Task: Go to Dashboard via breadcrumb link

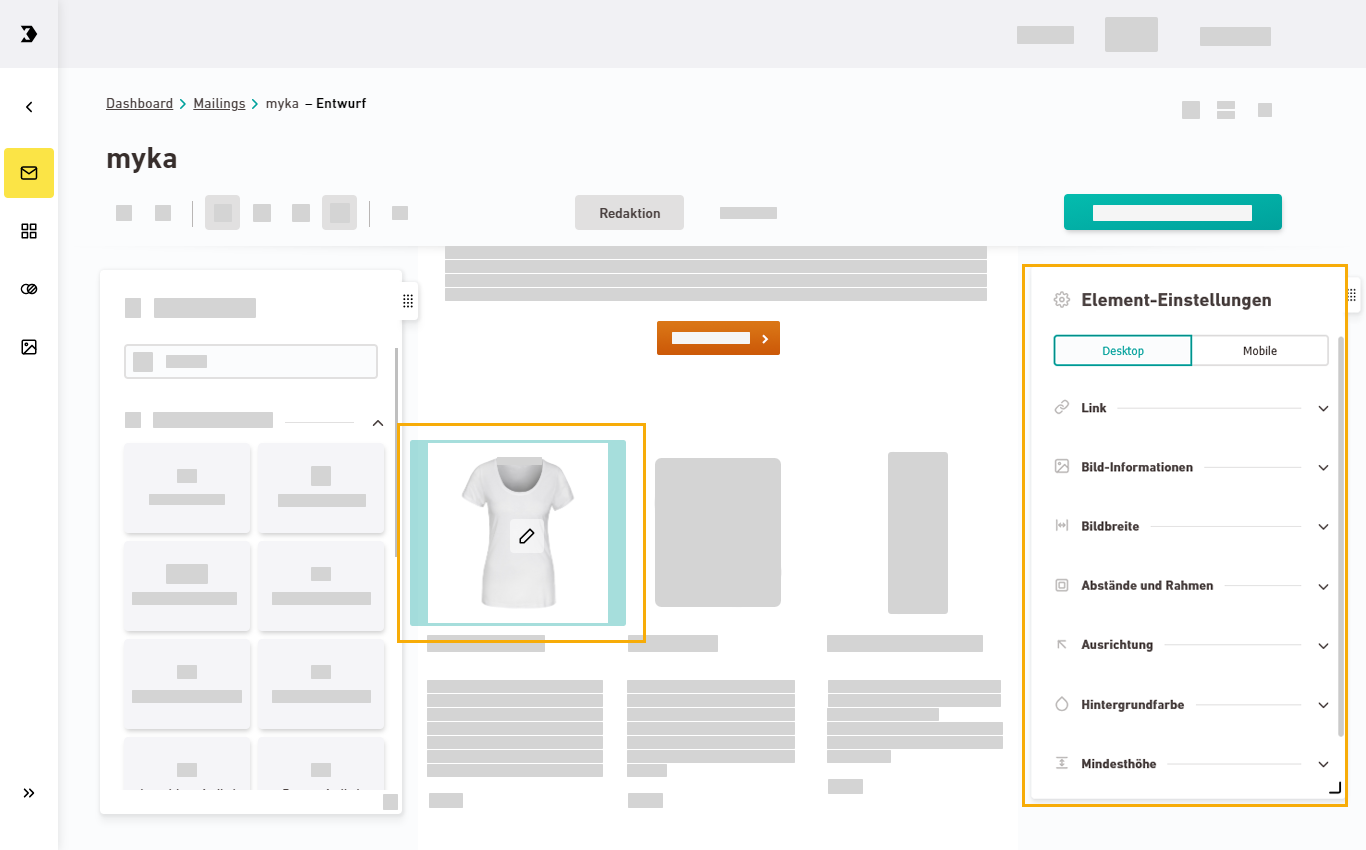Action: pyautogui.click(x=139, y=104)
